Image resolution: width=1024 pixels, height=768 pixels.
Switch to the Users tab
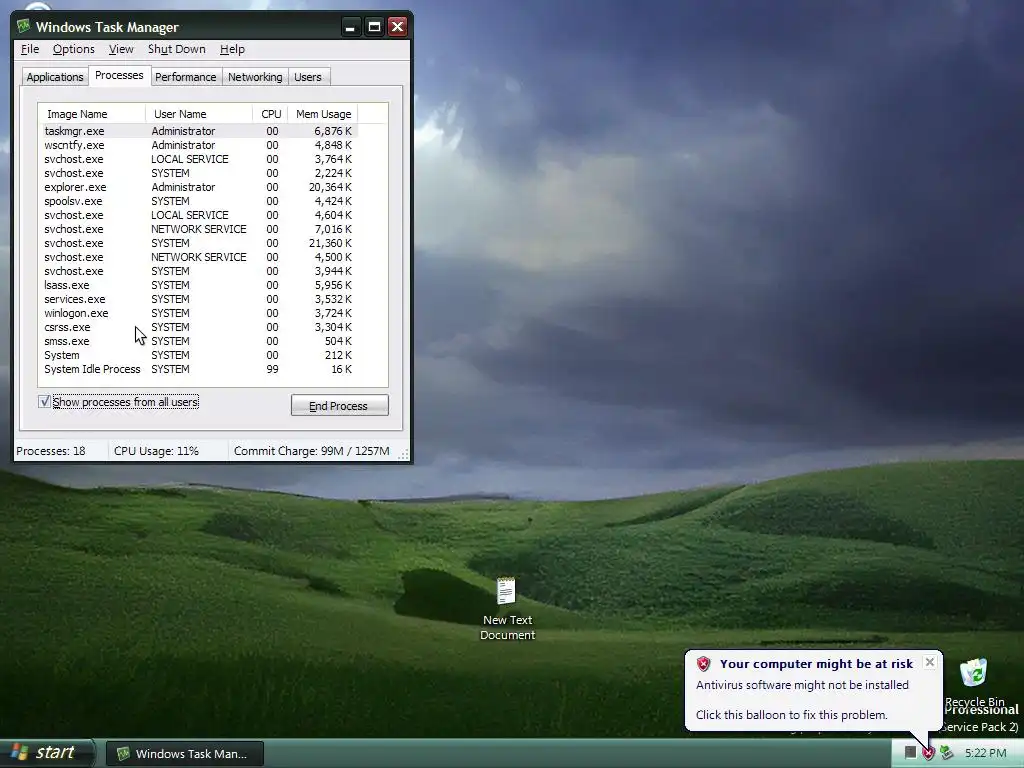(x=308, y=76)
